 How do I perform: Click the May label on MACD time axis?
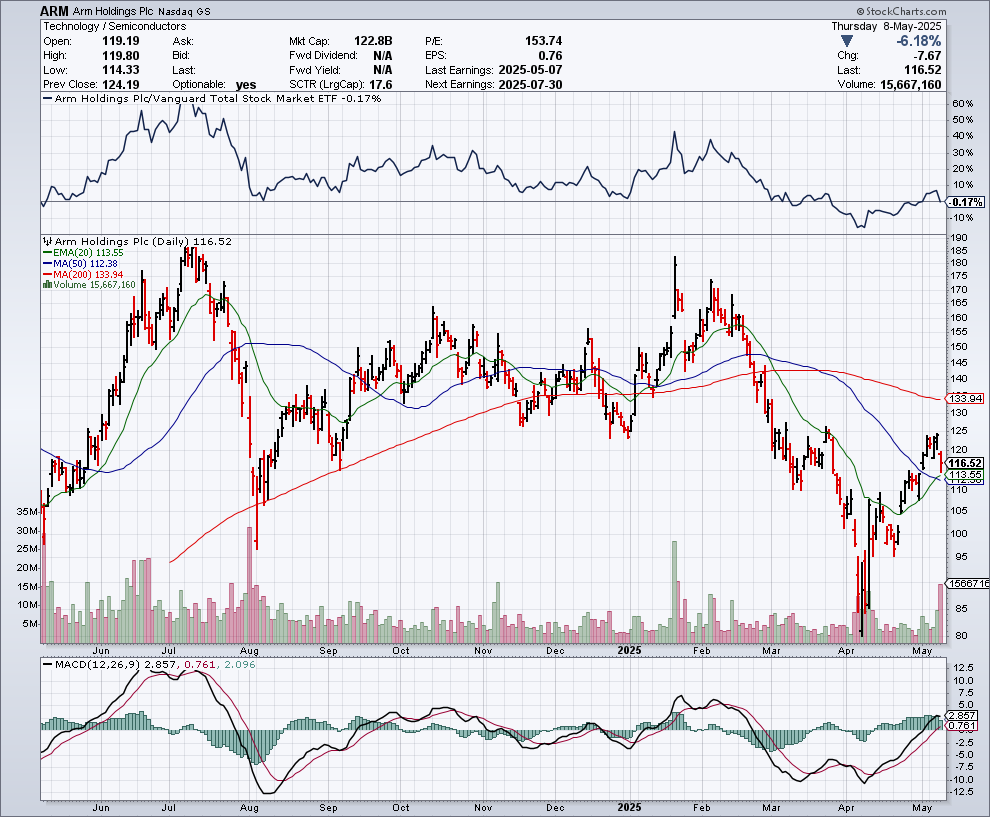(922, 808)
